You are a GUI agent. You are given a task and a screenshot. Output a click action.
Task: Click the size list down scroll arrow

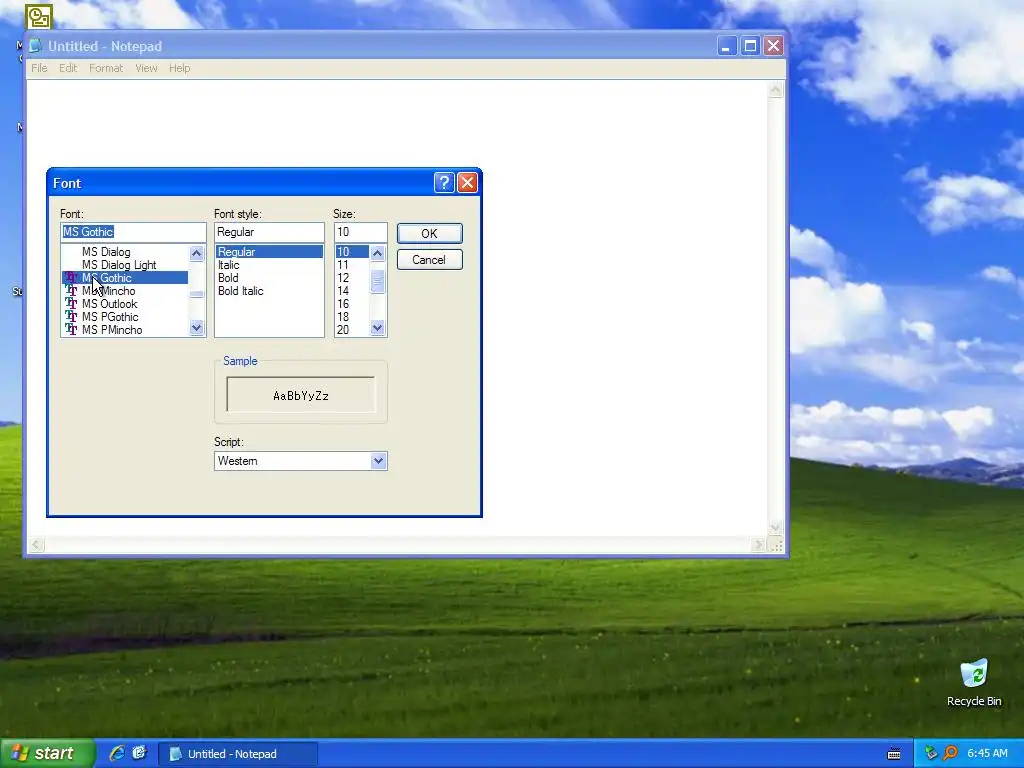click(377, 328)
